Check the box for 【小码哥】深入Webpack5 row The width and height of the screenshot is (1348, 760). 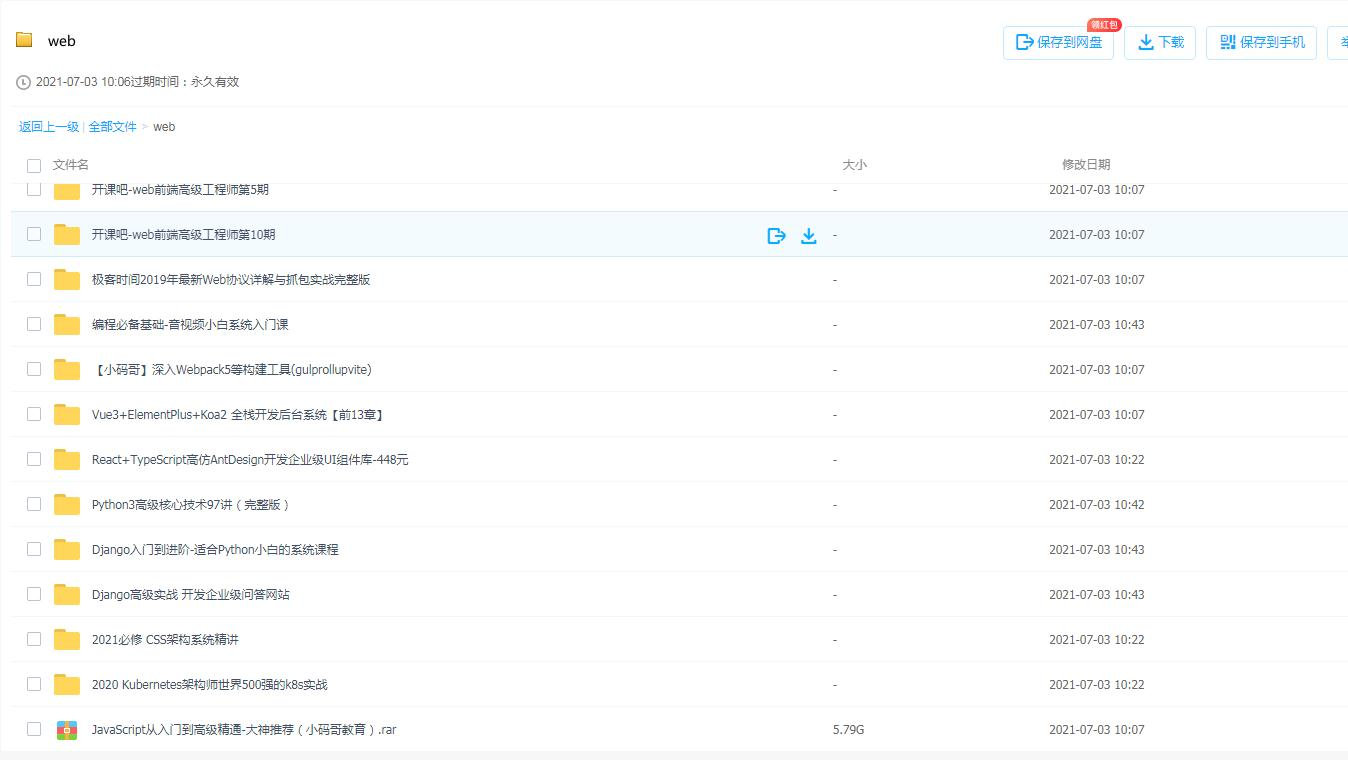34,369
